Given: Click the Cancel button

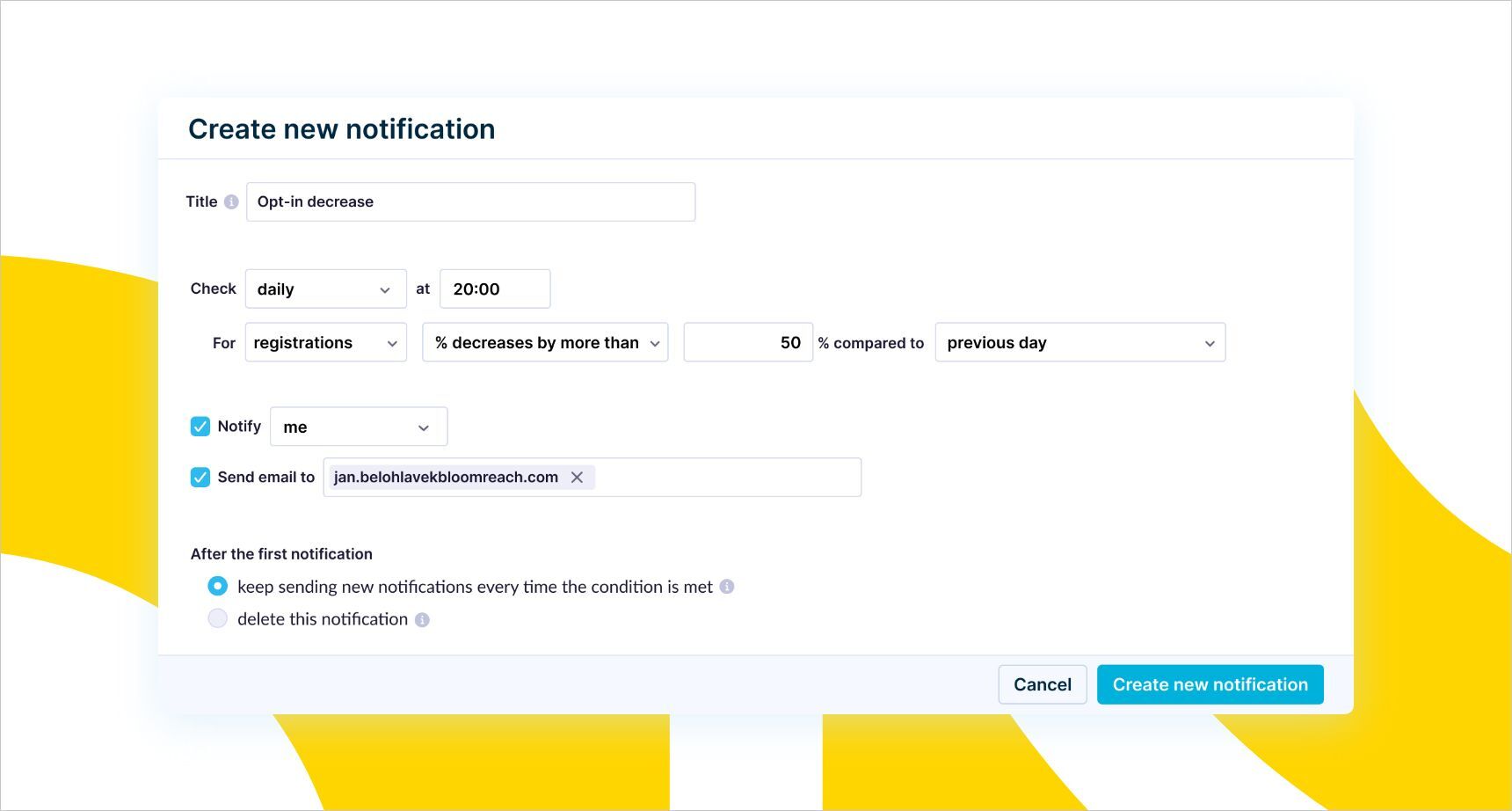Looking at the screenshot, I should tap(1043, 684).
